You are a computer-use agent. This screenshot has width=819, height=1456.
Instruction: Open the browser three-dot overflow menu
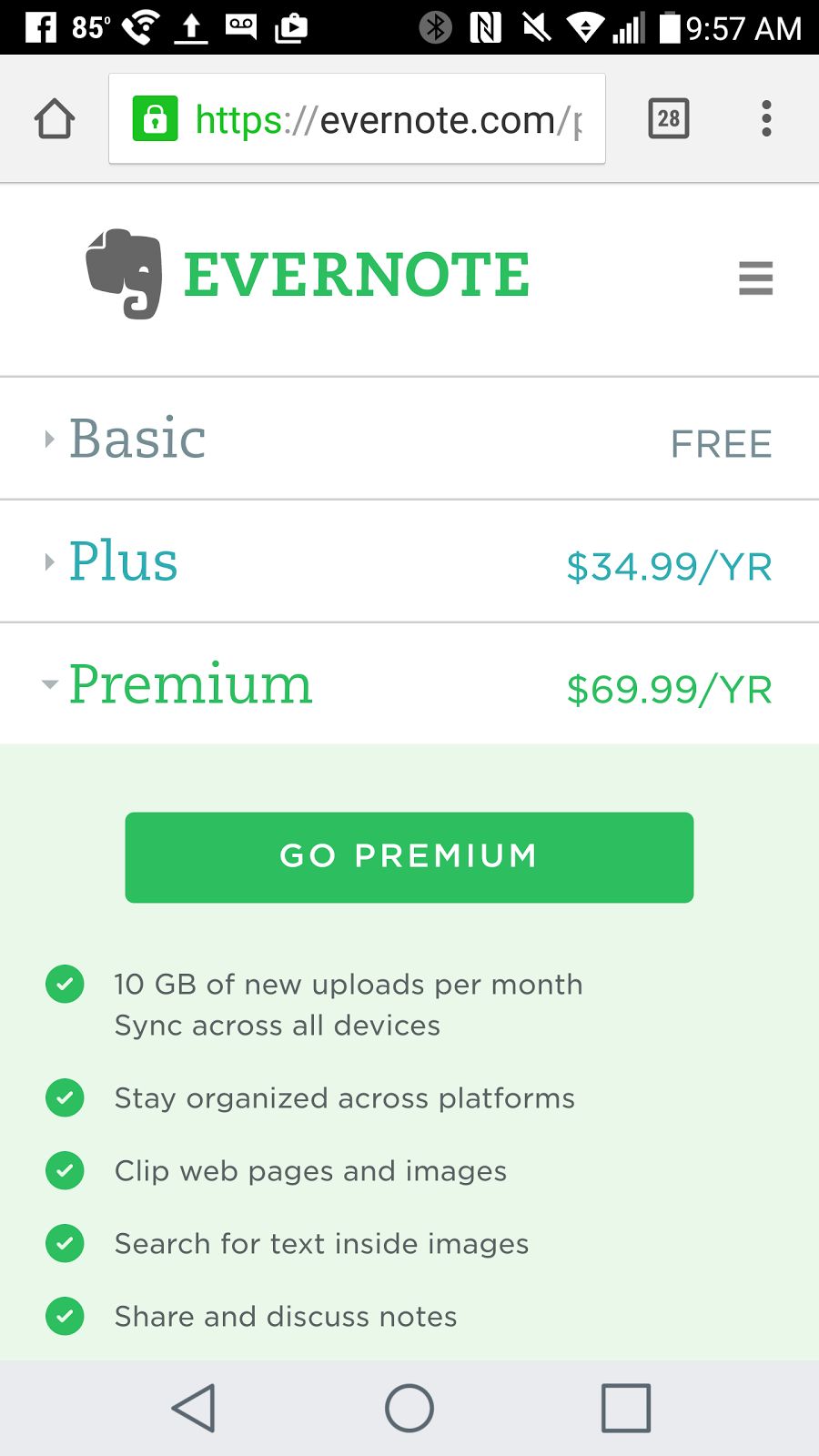point(766,118)
